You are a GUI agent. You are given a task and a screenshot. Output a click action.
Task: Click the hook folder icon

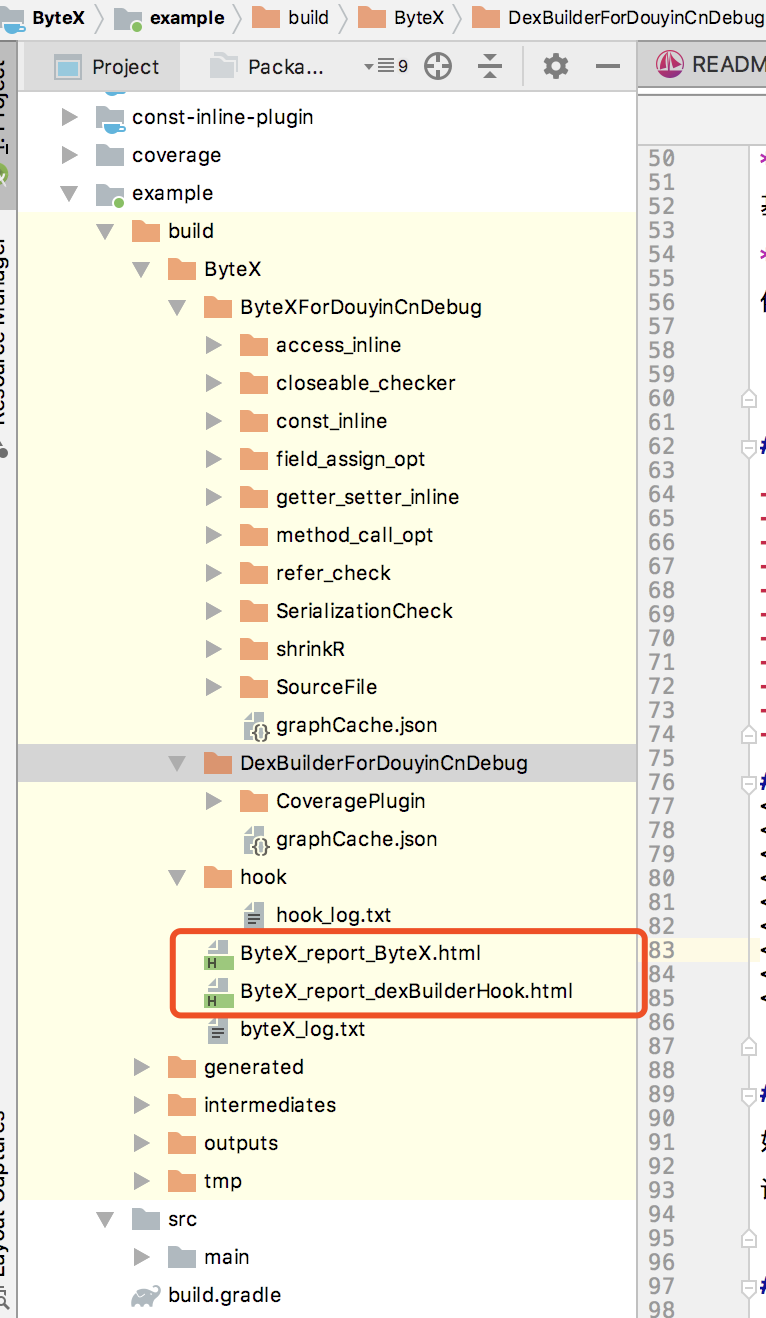218,878
